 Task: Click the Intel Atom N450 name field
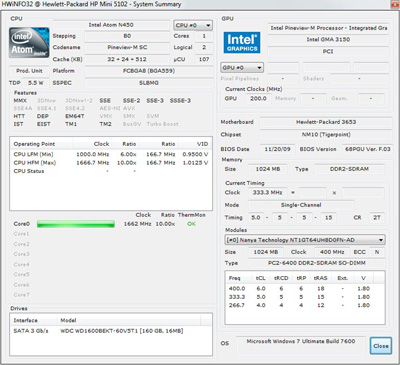pyautogui.click(x=111, y=25)
